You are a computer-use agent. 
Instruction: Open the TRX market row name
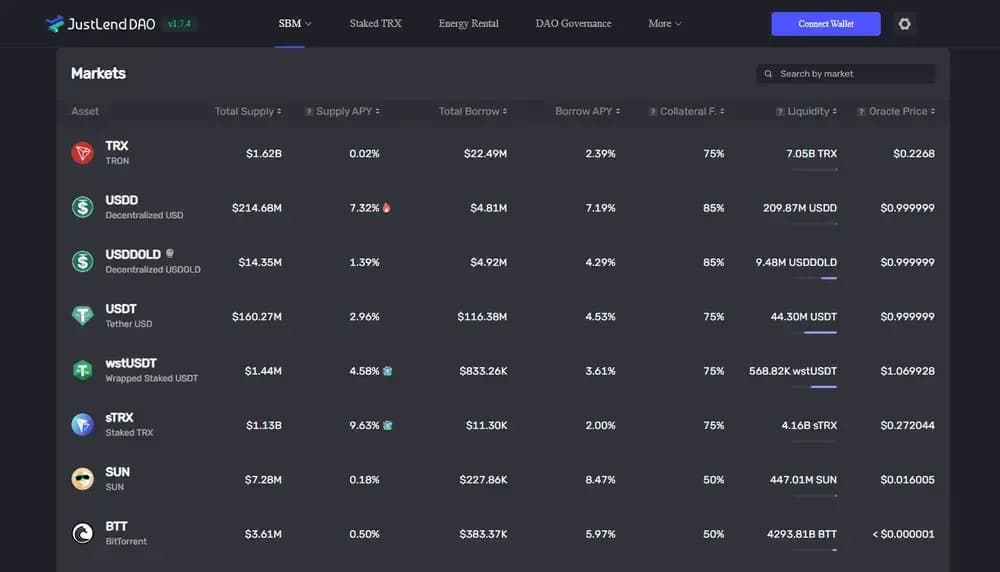coord(117,146)
